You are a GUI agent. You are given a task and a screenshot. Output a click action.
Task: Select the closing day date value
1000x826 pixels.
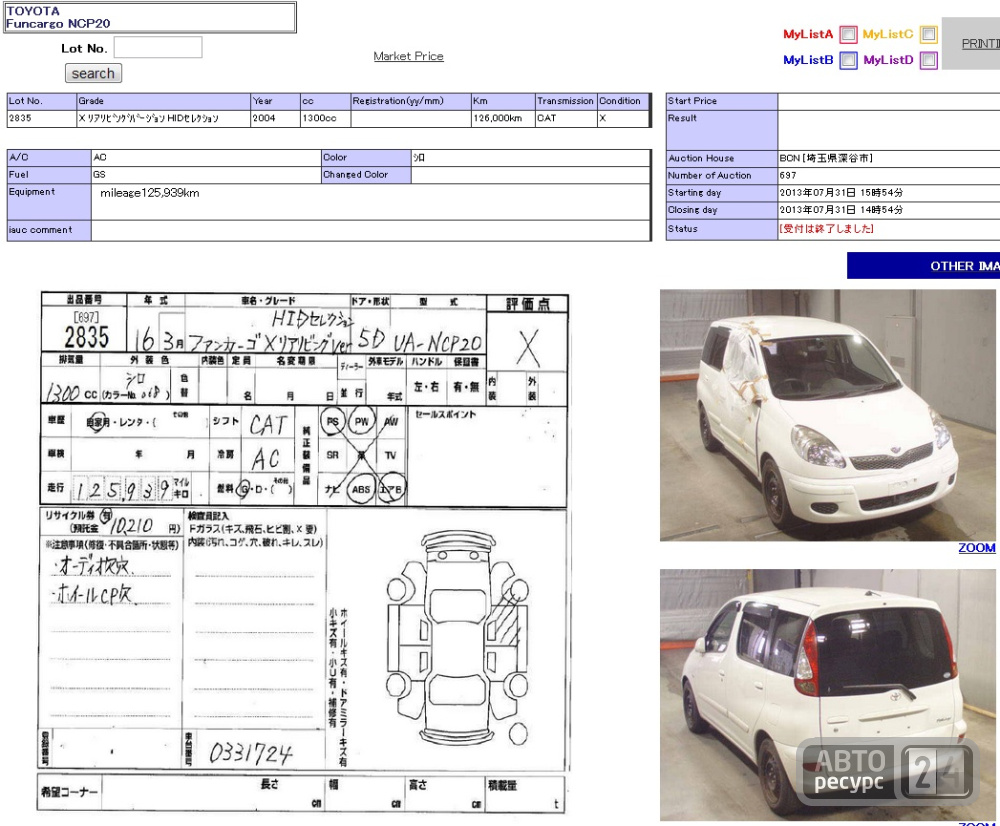(x=841, y=210)
